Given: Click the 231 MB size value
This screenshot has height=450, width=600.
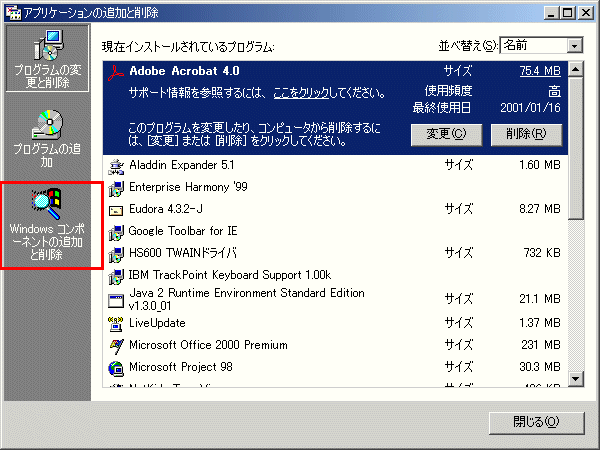Looking at the screenshot, I should [541, 345].
